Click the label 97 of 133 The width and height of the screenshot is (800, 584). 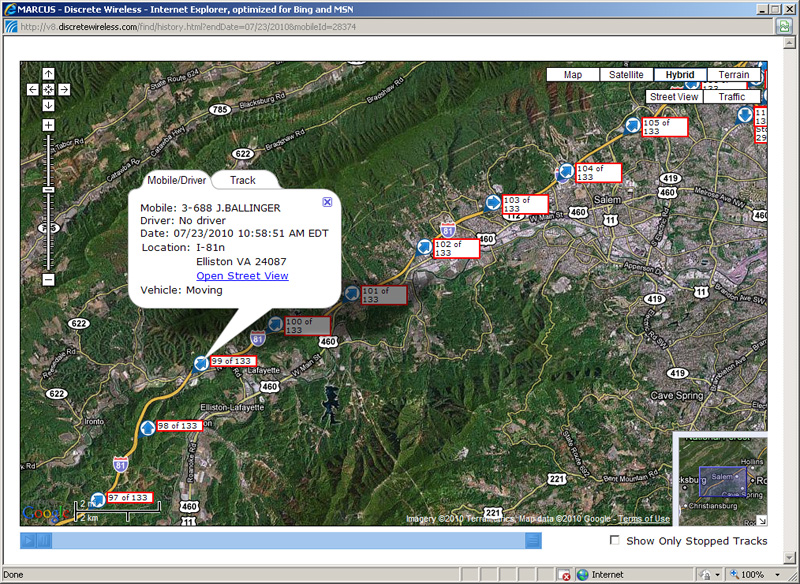coord(130,497)
